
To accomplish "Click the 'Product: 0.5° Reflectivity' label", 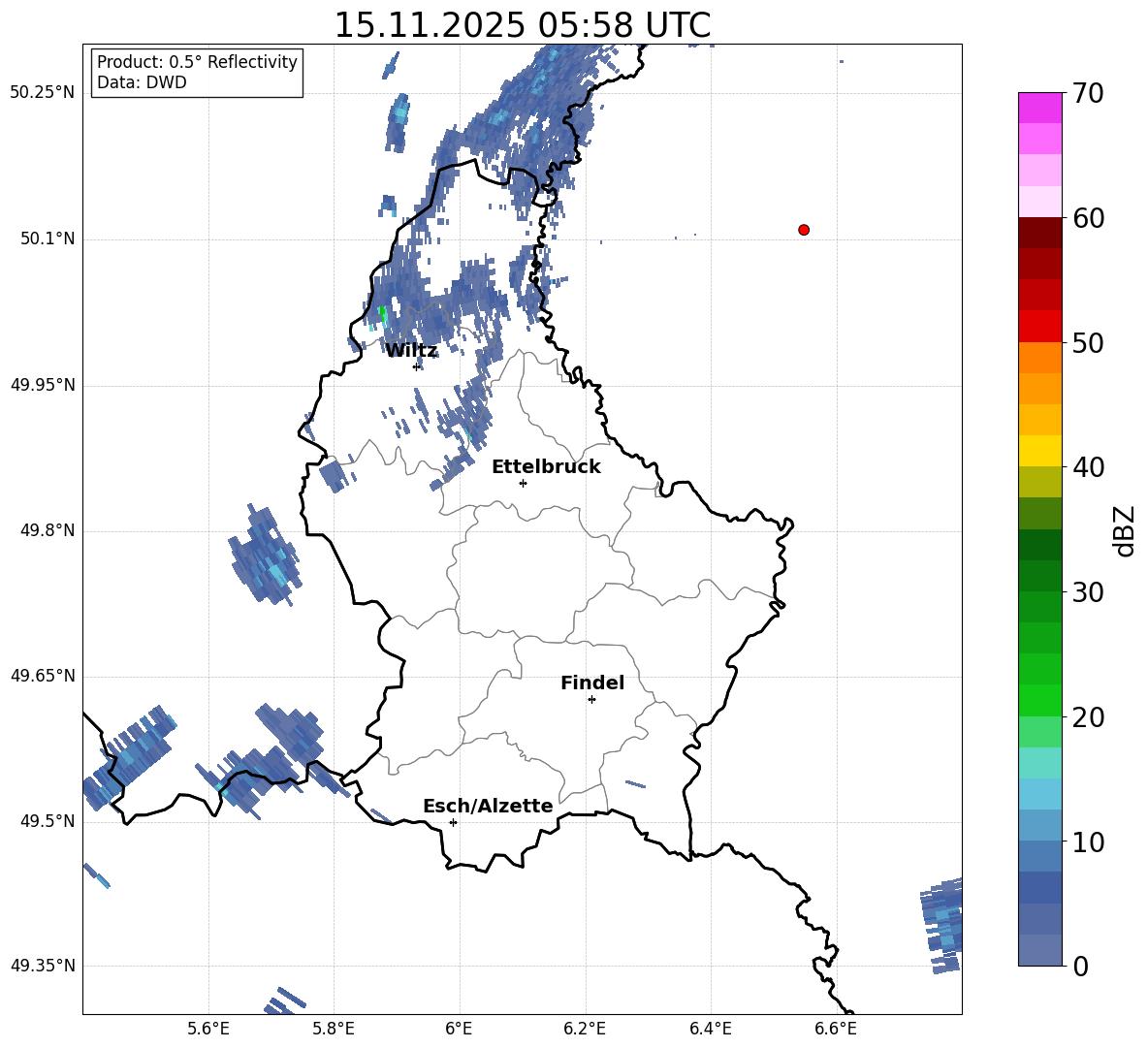I will point(197,62).
